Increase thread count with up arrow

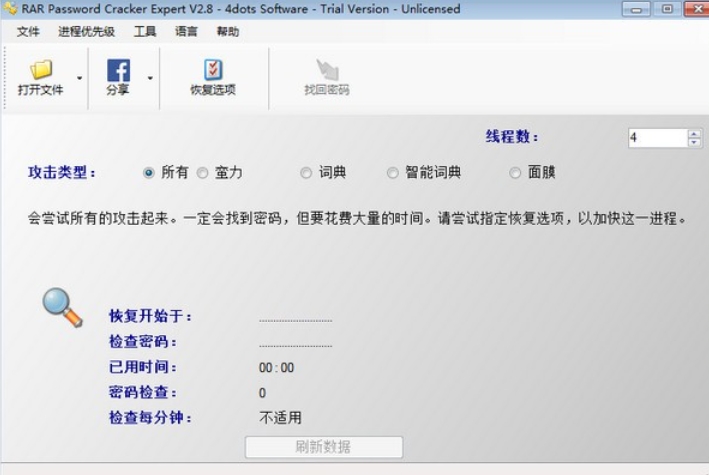[694, 134]
